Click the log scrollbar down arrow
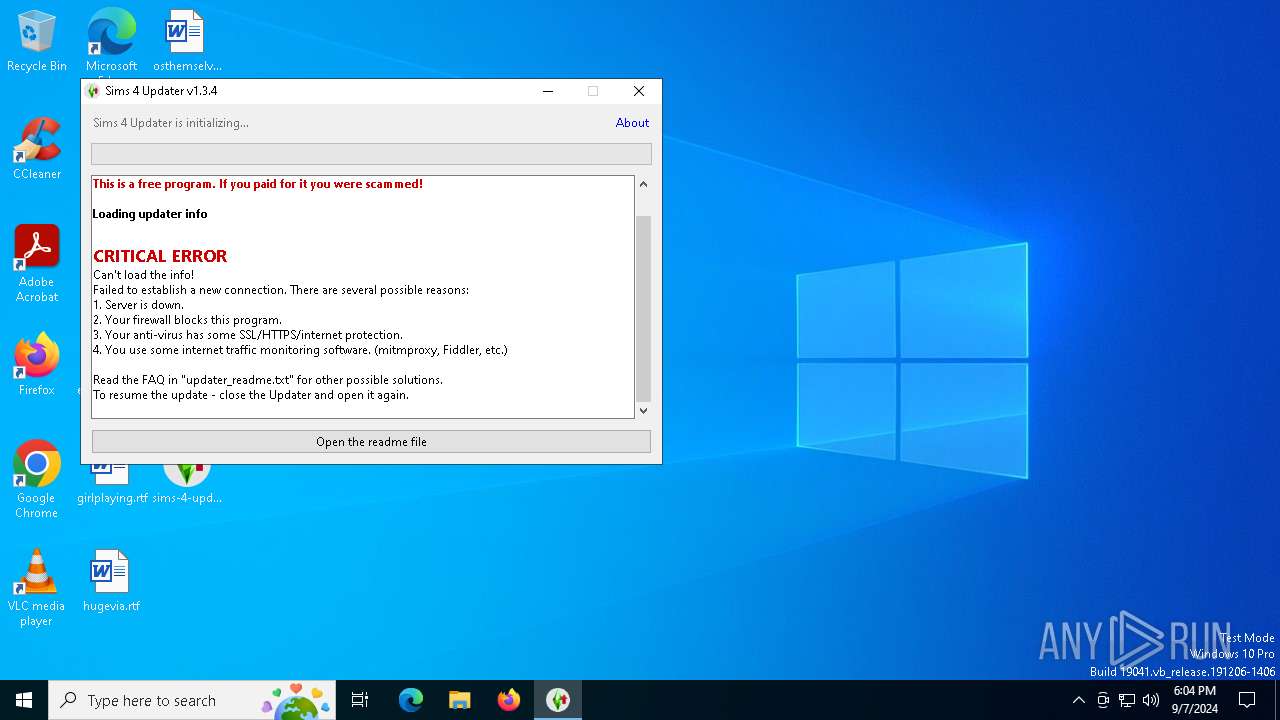This screenshot has width=1280, height=720. tap(643, 410)
